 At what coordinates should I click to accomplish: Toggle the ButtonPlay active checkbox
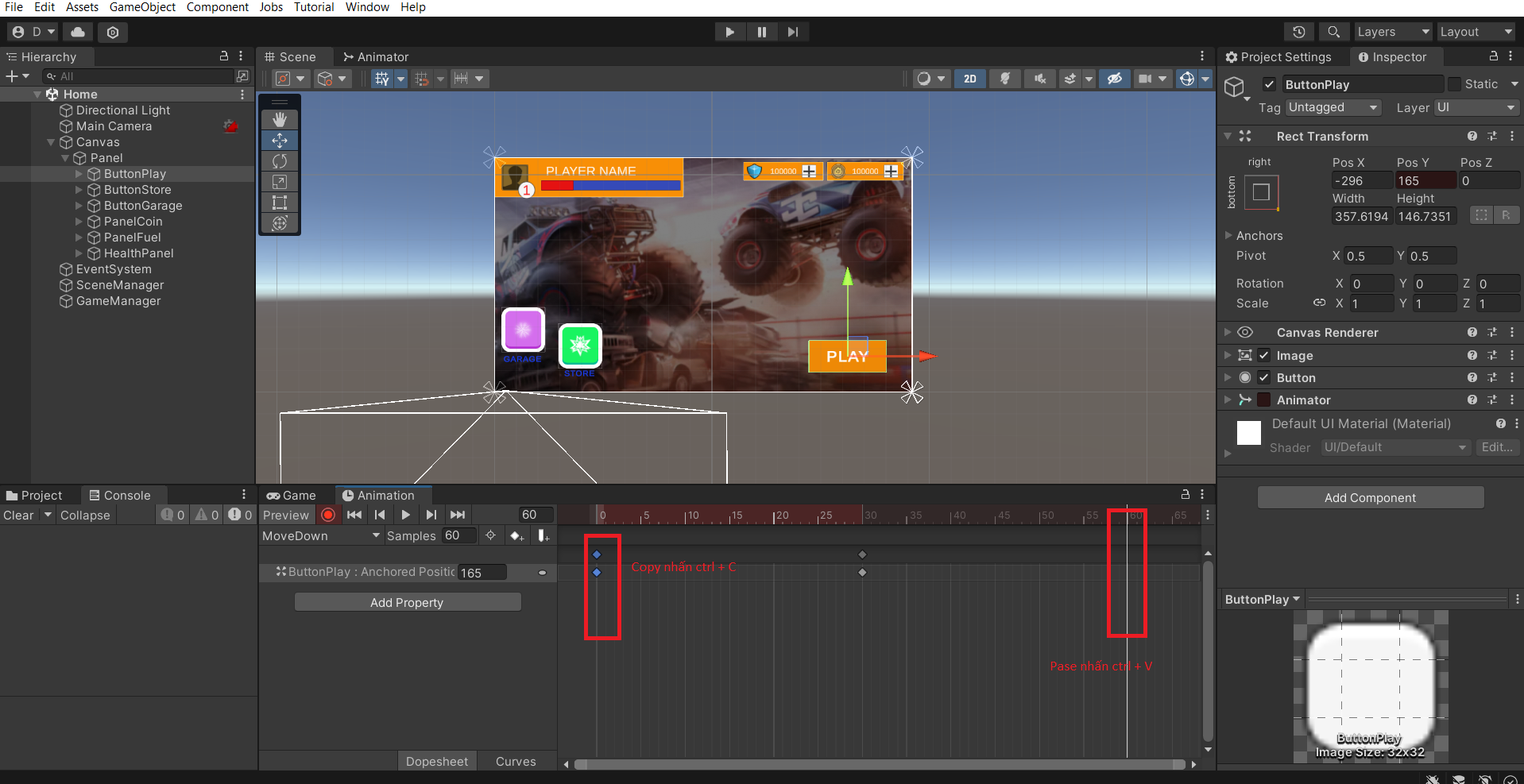(x=1269, y=84)
